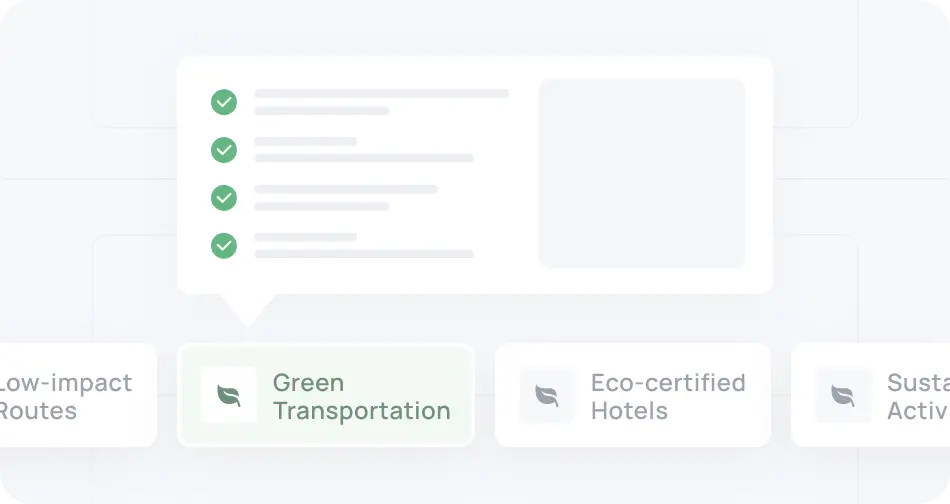Click the top line of third checklist item

tap(346, 189)
